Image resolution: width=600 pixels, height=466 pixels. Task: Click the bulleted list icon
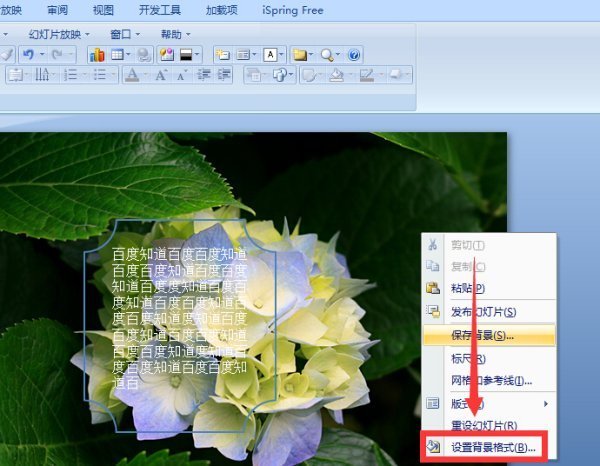[100, 75]
